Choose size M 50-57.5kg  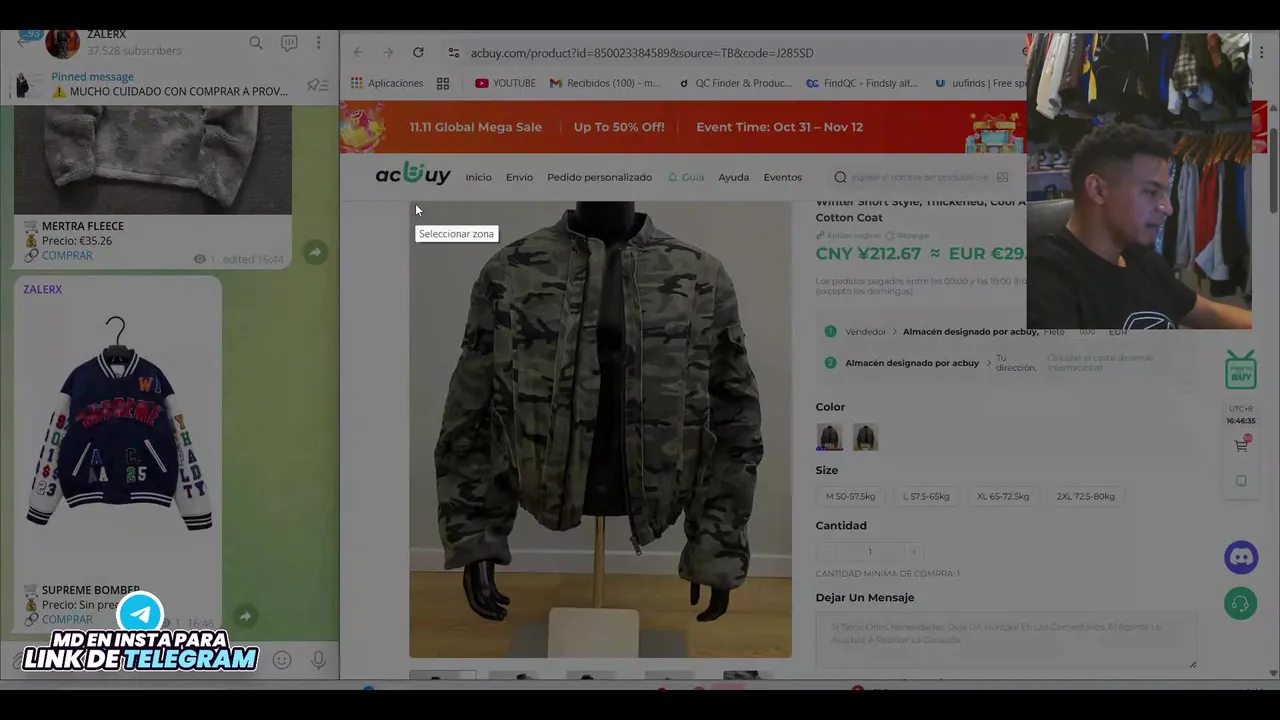[x=850, y=496]
